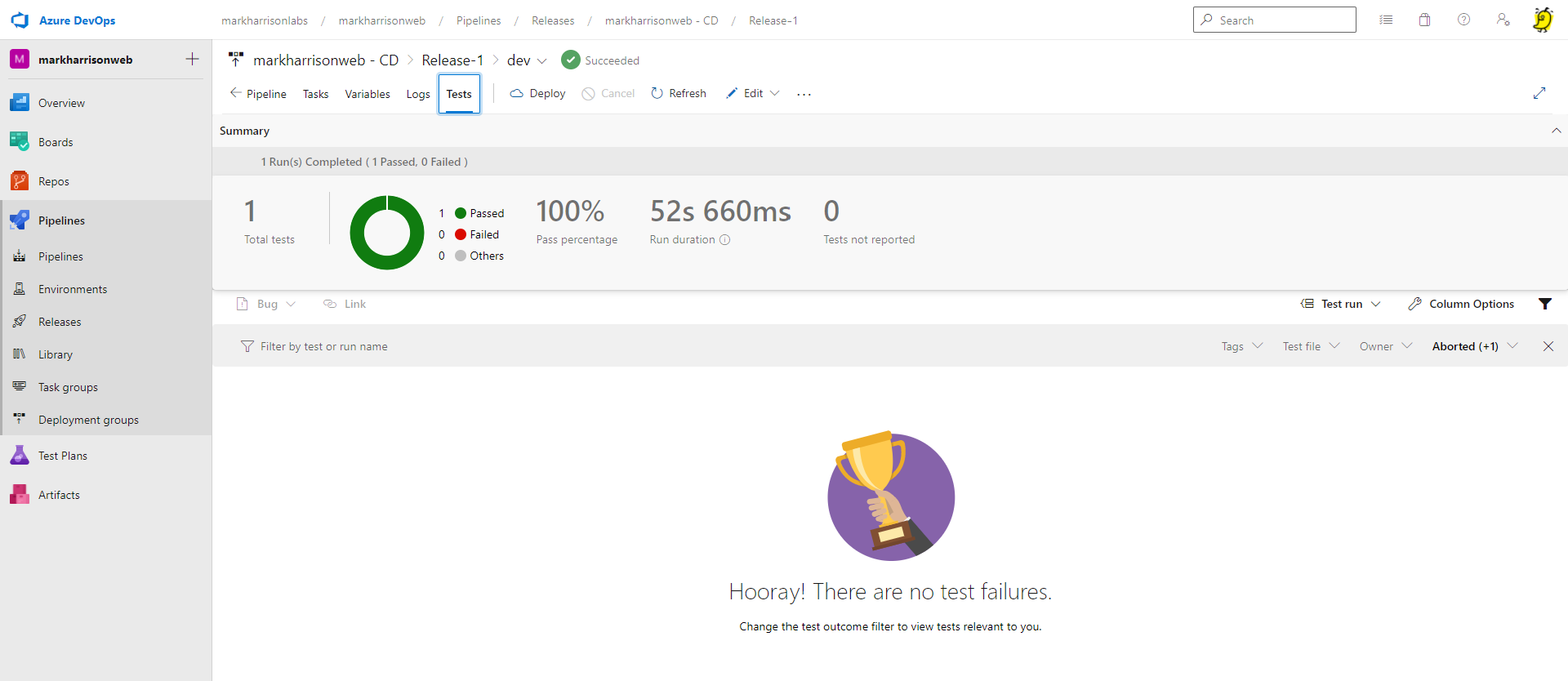Open the marketplace shopping bag icon

pos(1424,20)
